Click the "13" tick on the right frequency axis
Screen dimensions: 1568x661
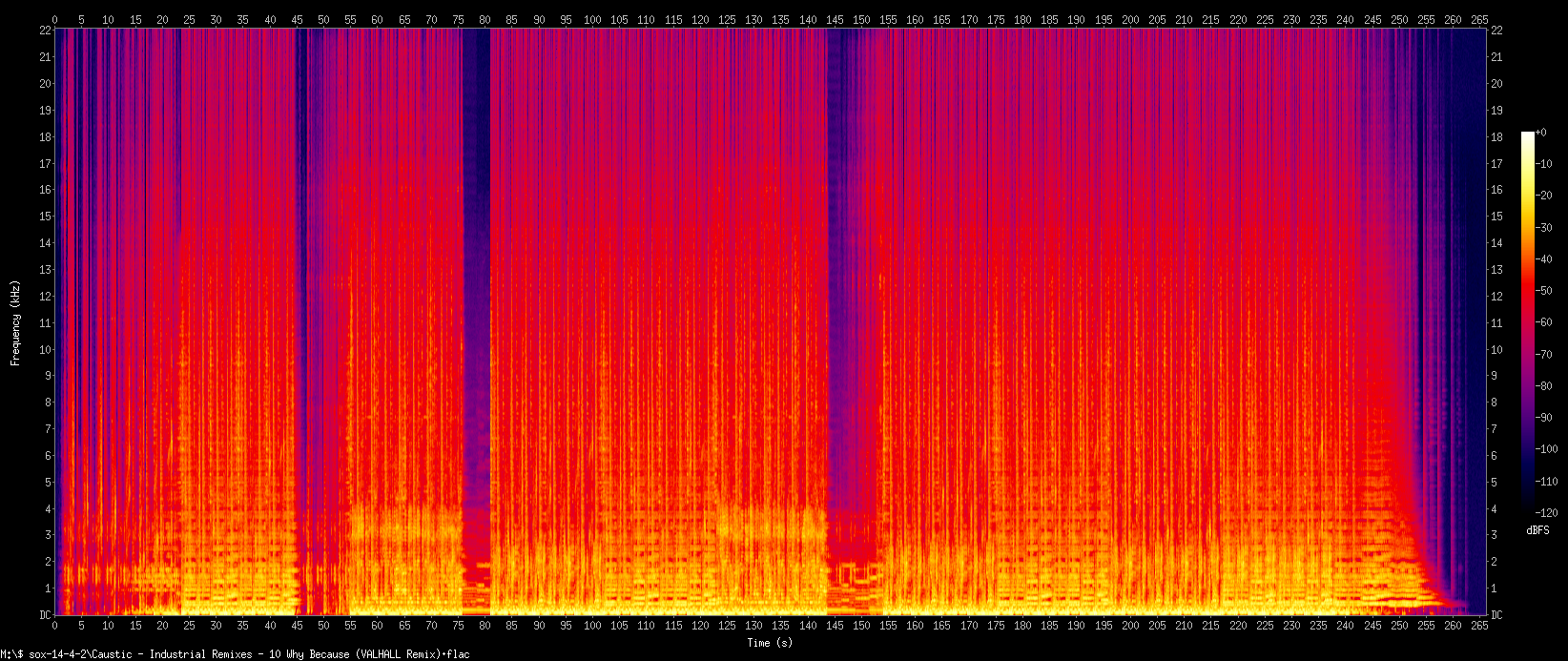pos(1497,270)
